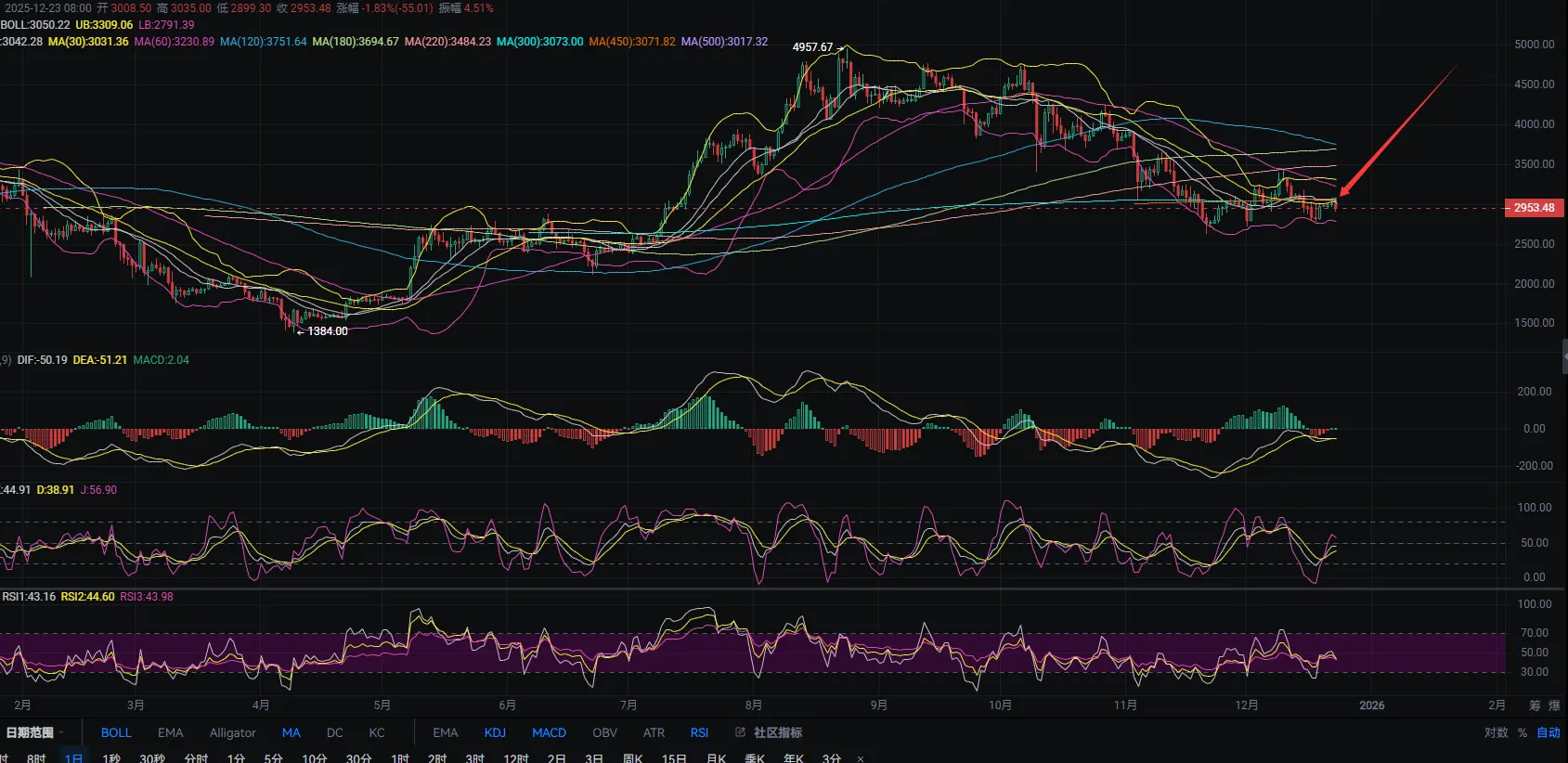The height and width of the screenshot is (763, 1568).
Task: Click the RSI2:44.60 legend value
Action: (x=88, y=597)
